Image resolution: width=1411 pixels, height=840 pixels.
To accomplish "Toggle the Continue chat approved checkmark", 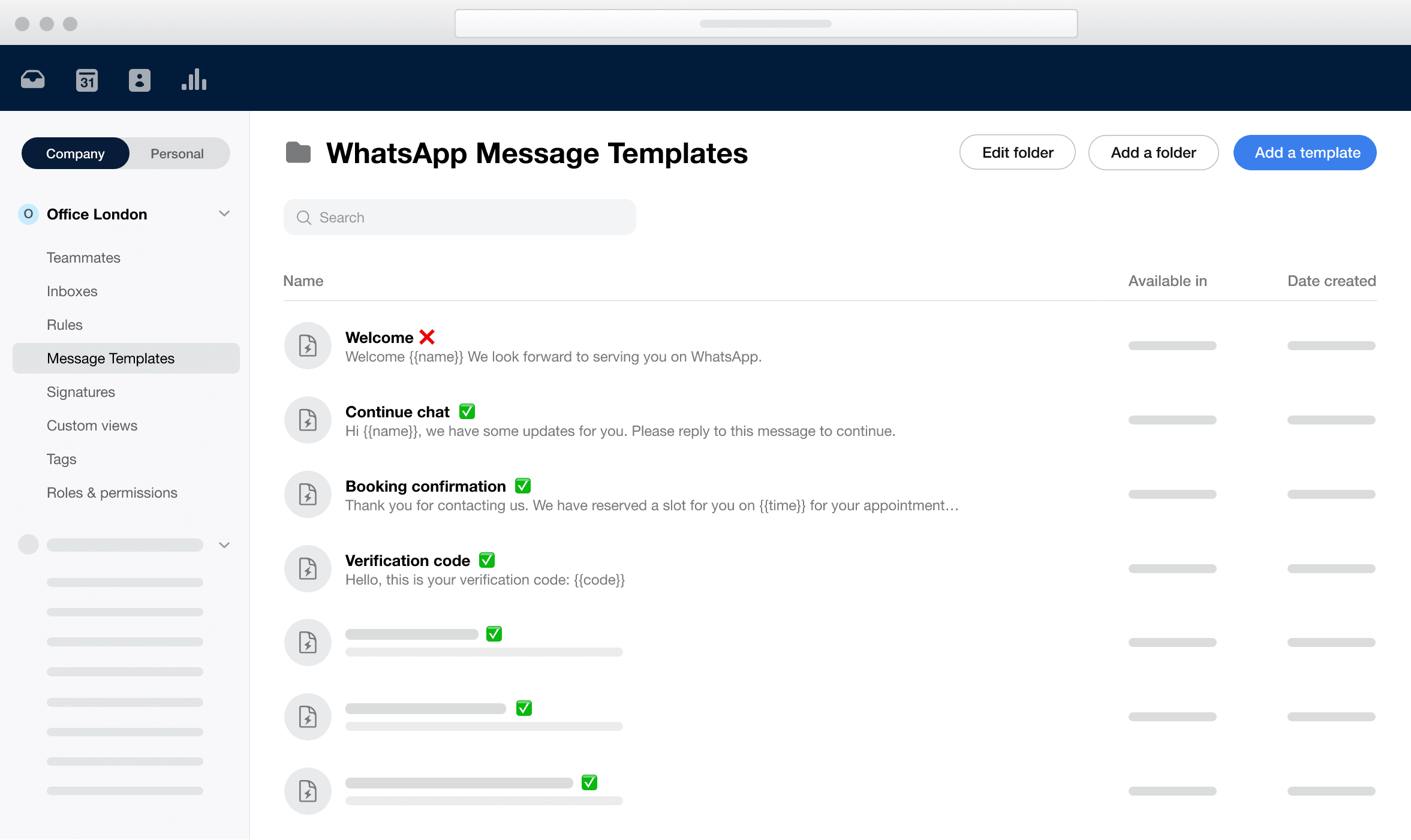I will coord(467,411).
